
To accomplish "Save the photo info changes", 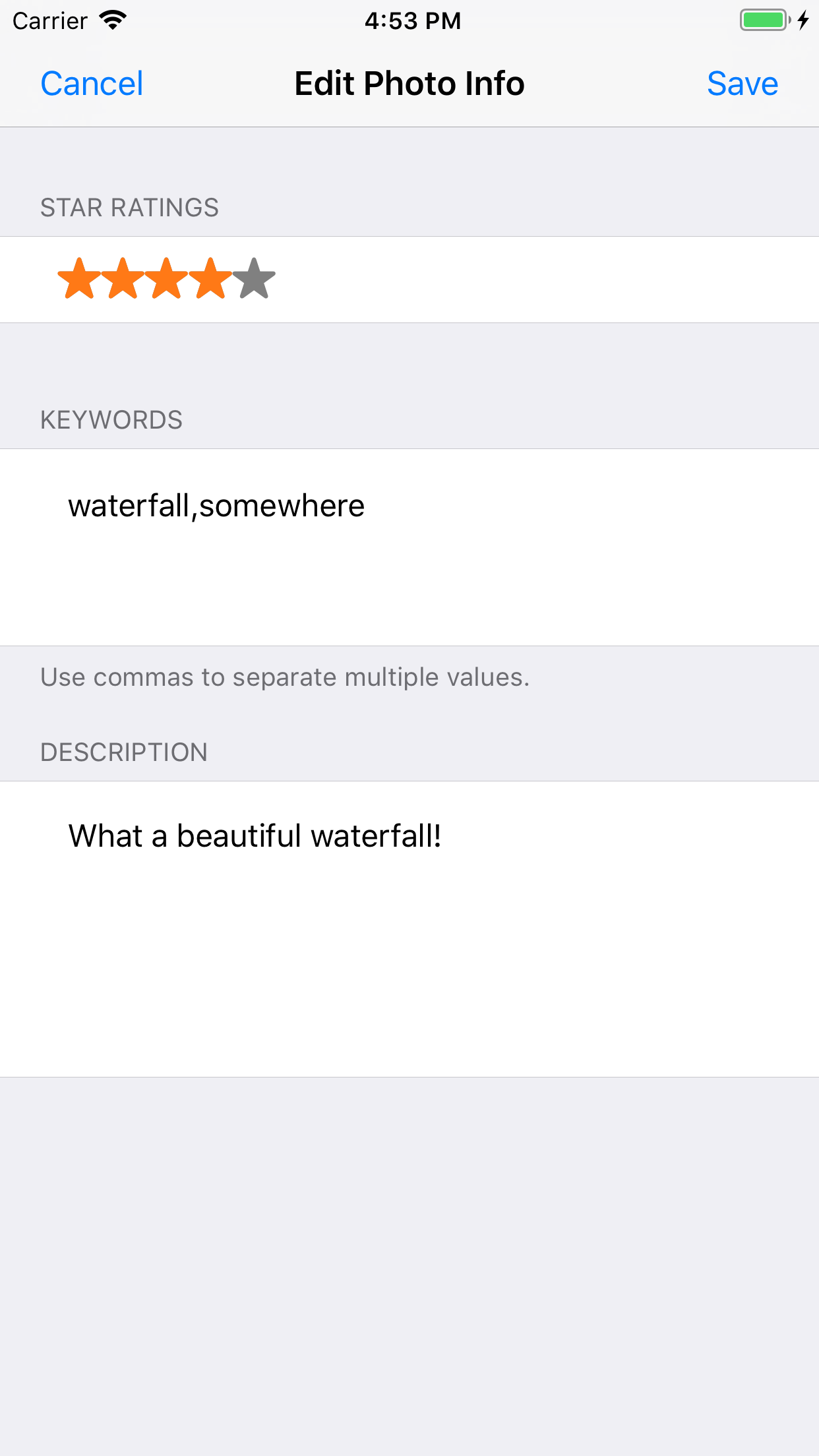I will pyautogui.click(x=742, y=84).
